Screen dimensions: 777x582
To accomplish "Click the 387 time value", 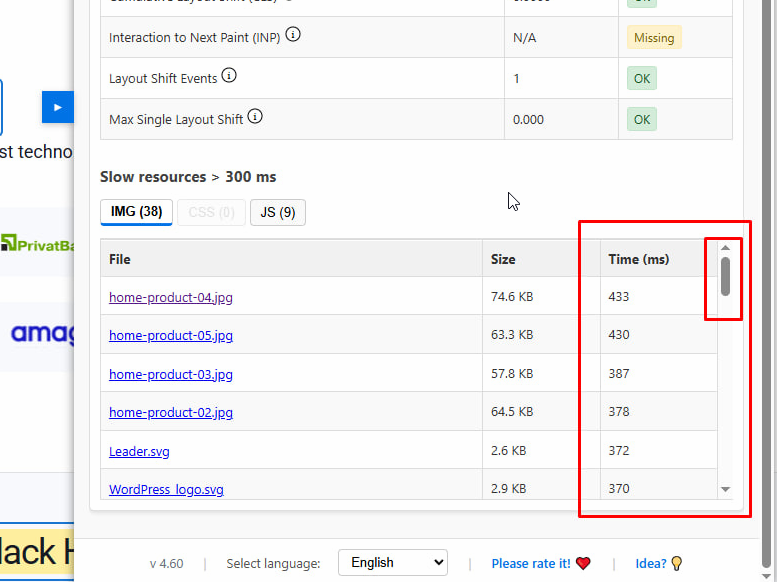I will (619, 373).
